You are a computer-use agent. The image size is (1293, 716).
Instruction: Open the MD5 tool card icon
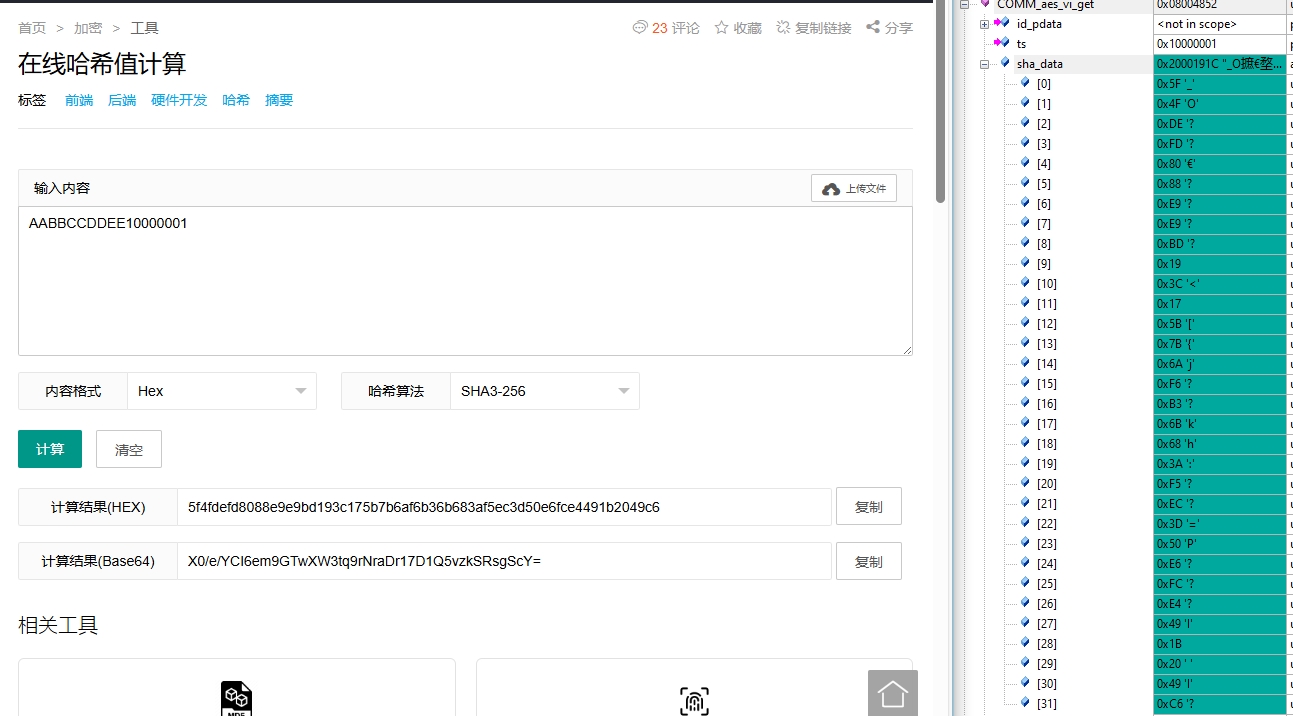236,698
